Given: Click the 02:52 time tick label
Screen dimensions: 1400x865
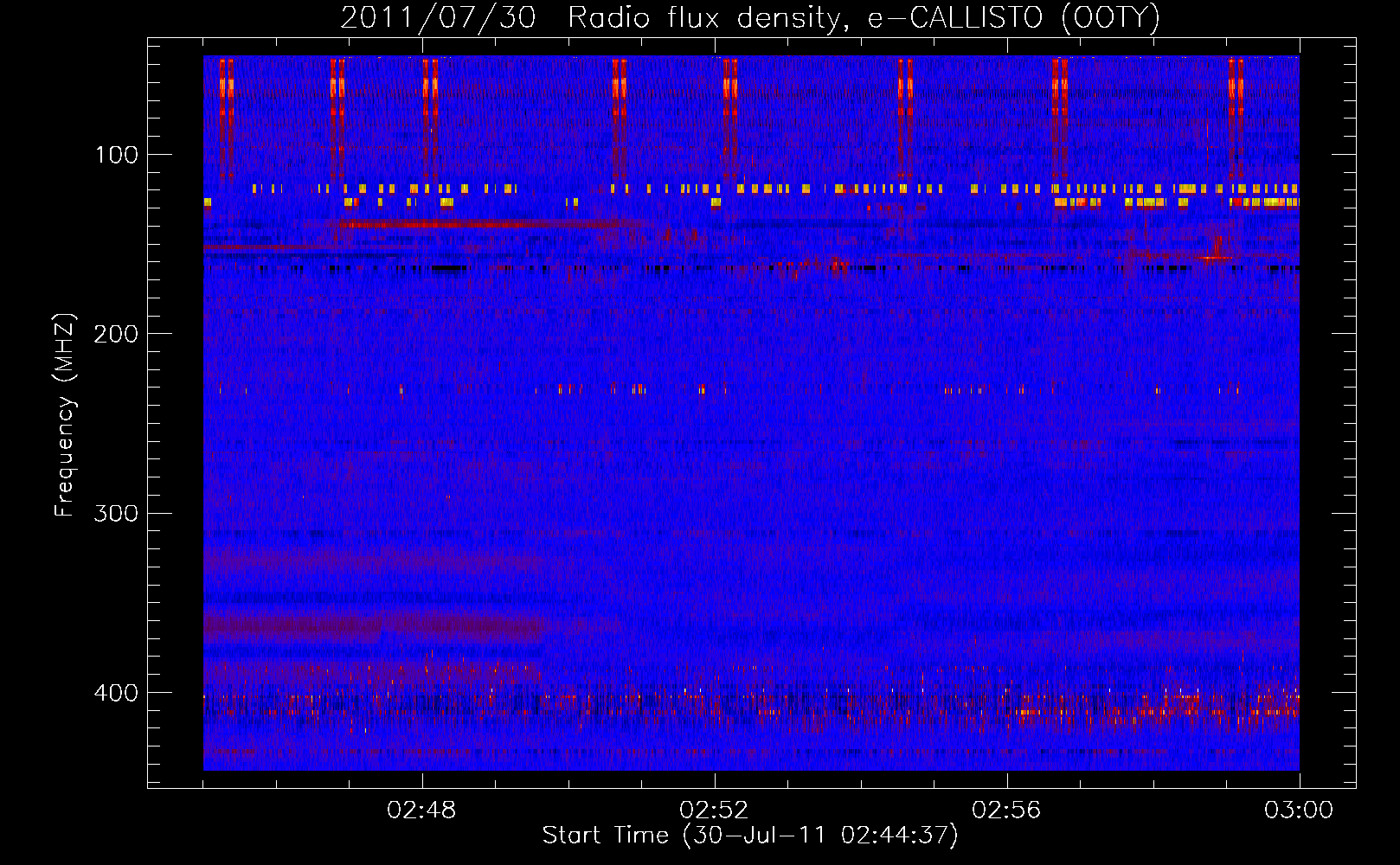Looking at the screenshot, I should click(714, 811).
